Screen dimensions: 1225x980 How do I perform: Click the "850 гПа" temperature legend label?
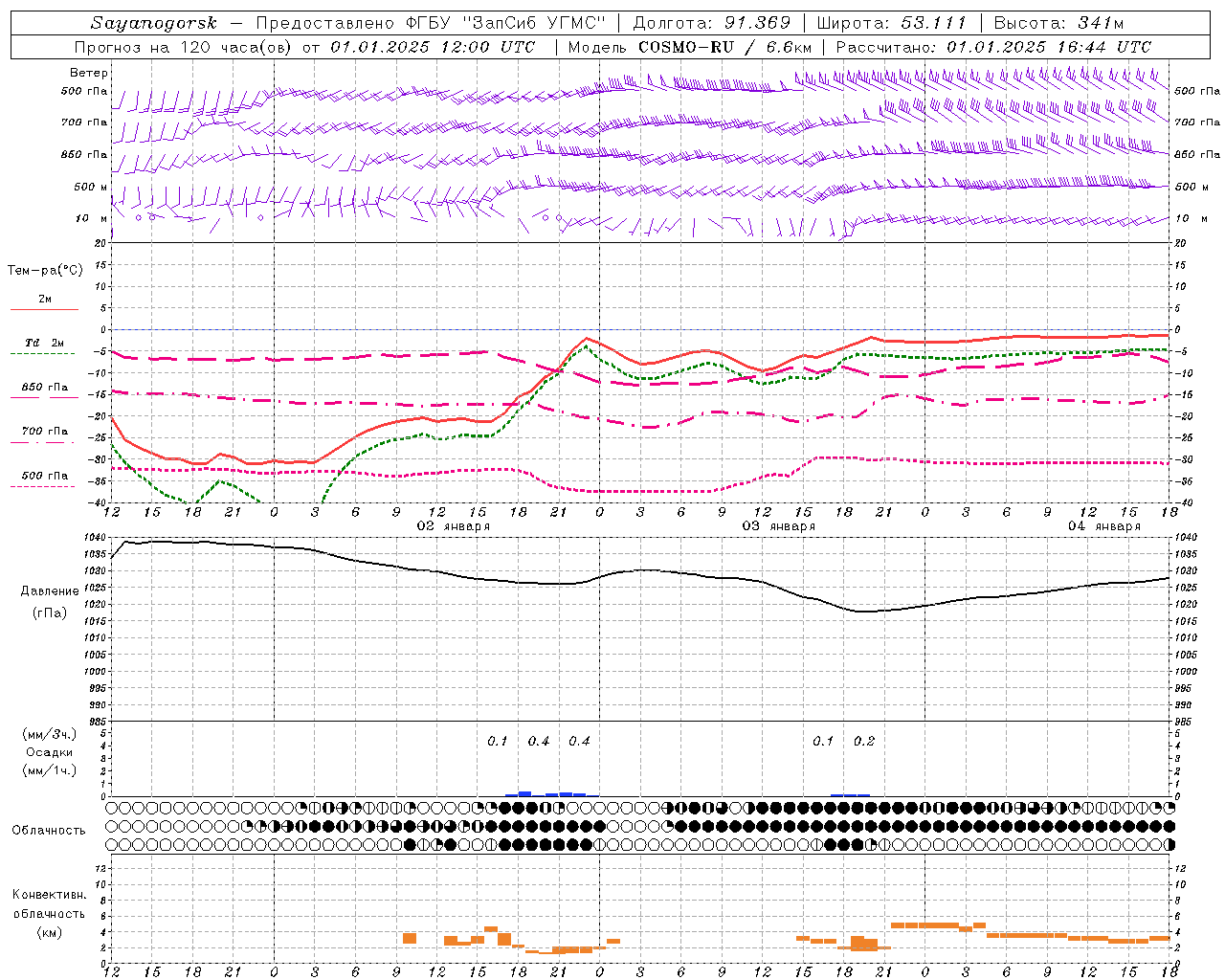[45, 388]
